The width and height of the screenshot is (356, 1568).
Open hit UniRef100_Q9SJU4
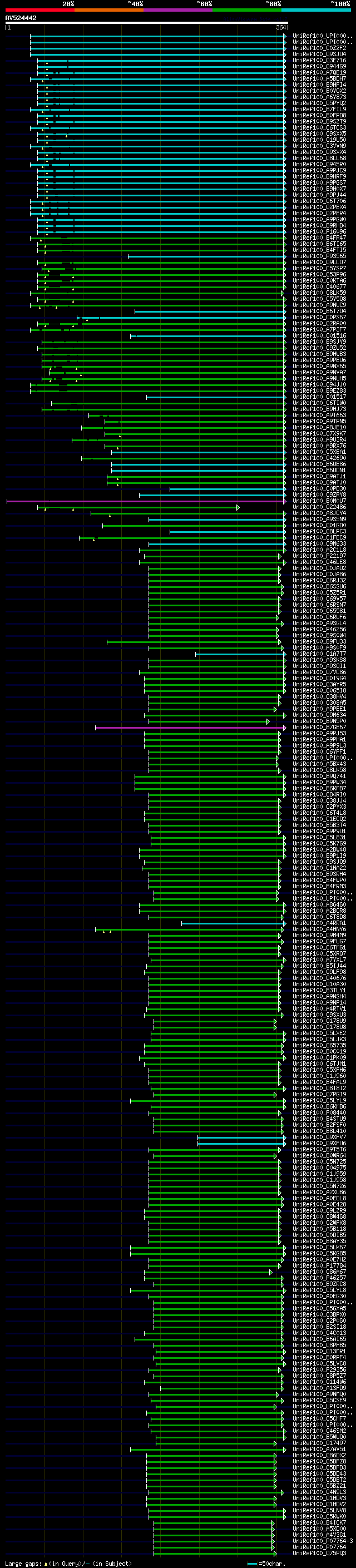coord(319,54)
